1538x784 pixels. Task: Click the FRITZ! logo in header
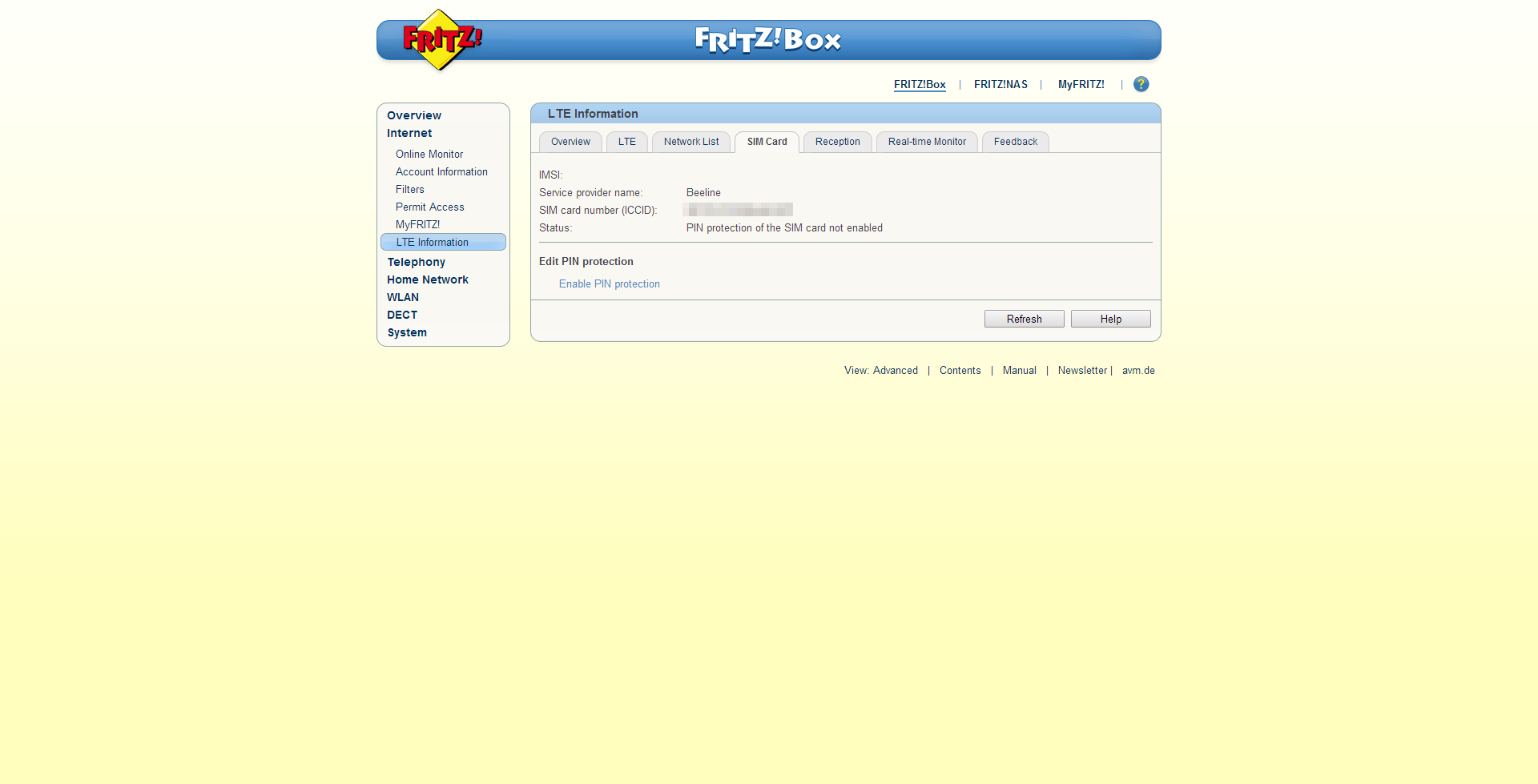pos(441,40)
